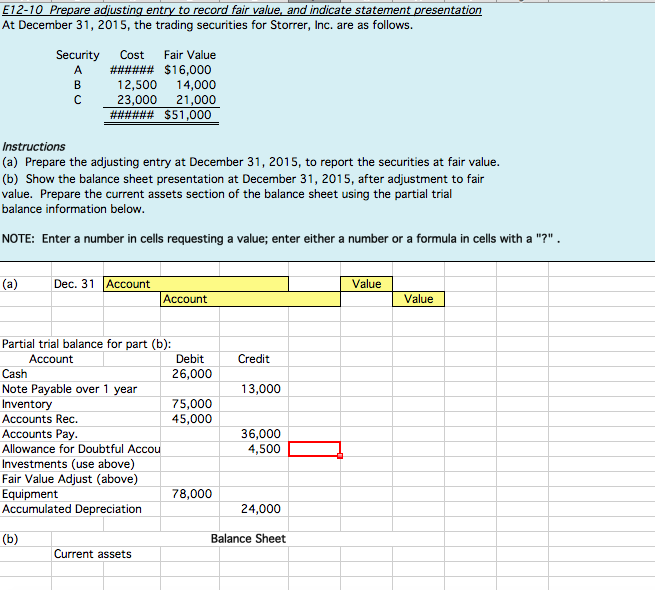Click the 'Accounts Pay.' account label
655x590 pixels.
[x=40, y=434]
